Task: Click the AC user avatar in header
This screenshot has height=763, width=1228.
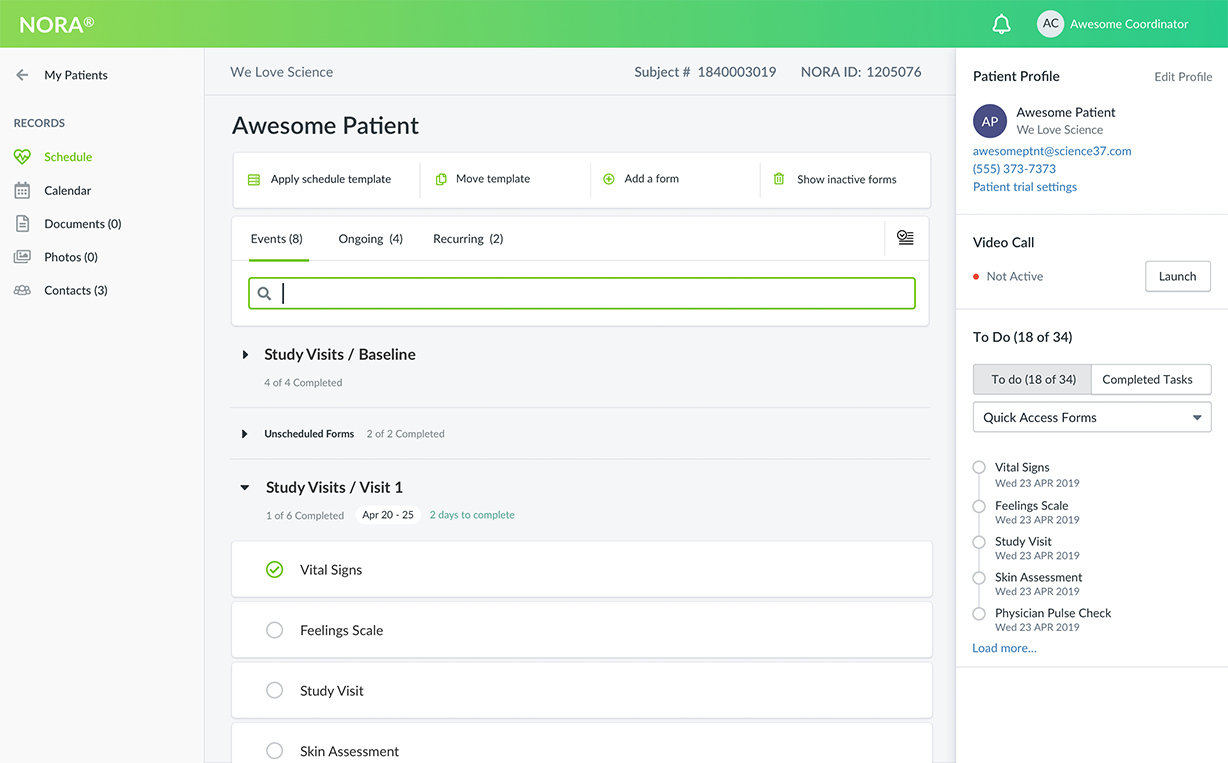Action: tap(1050, 24)
